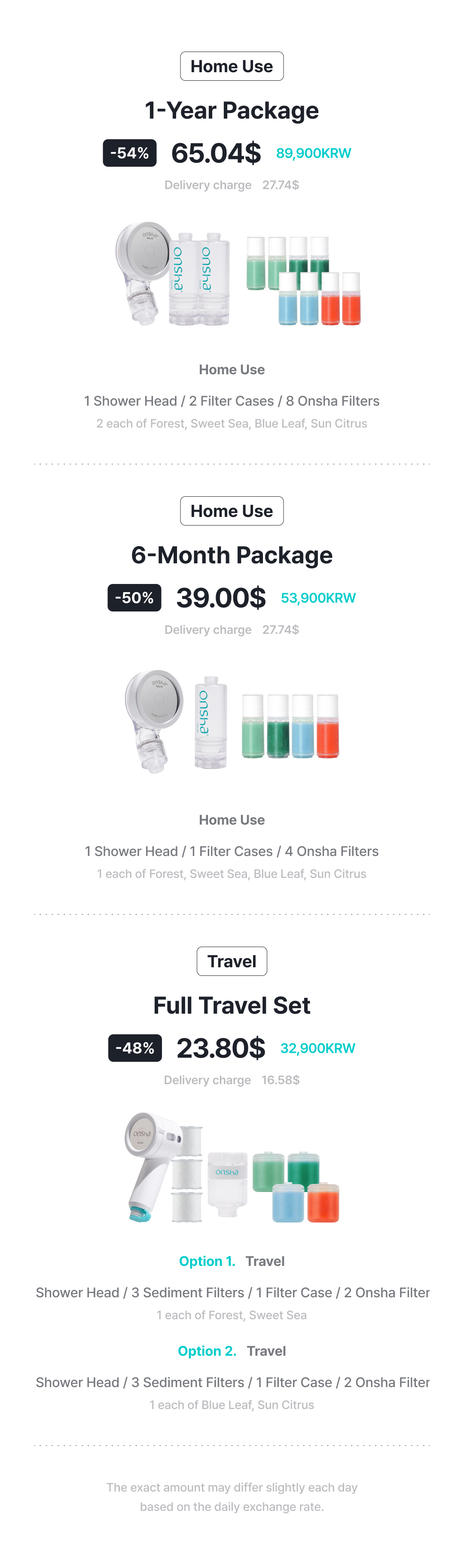Open the 32,900KRW price link

coord(317,1048)
